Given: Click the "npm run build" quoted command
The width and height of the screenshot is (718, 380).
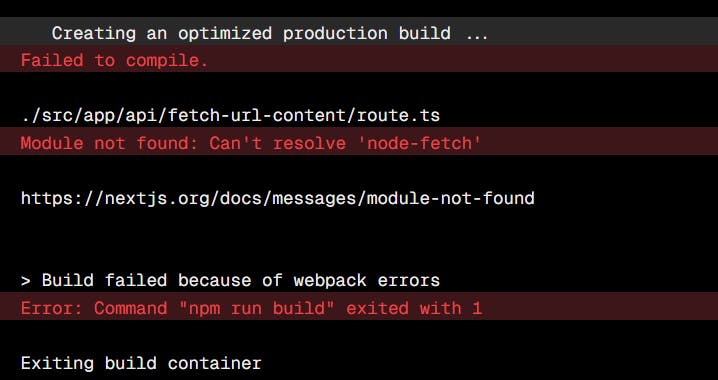Looking at the screenshot, I should pos(256,308).
